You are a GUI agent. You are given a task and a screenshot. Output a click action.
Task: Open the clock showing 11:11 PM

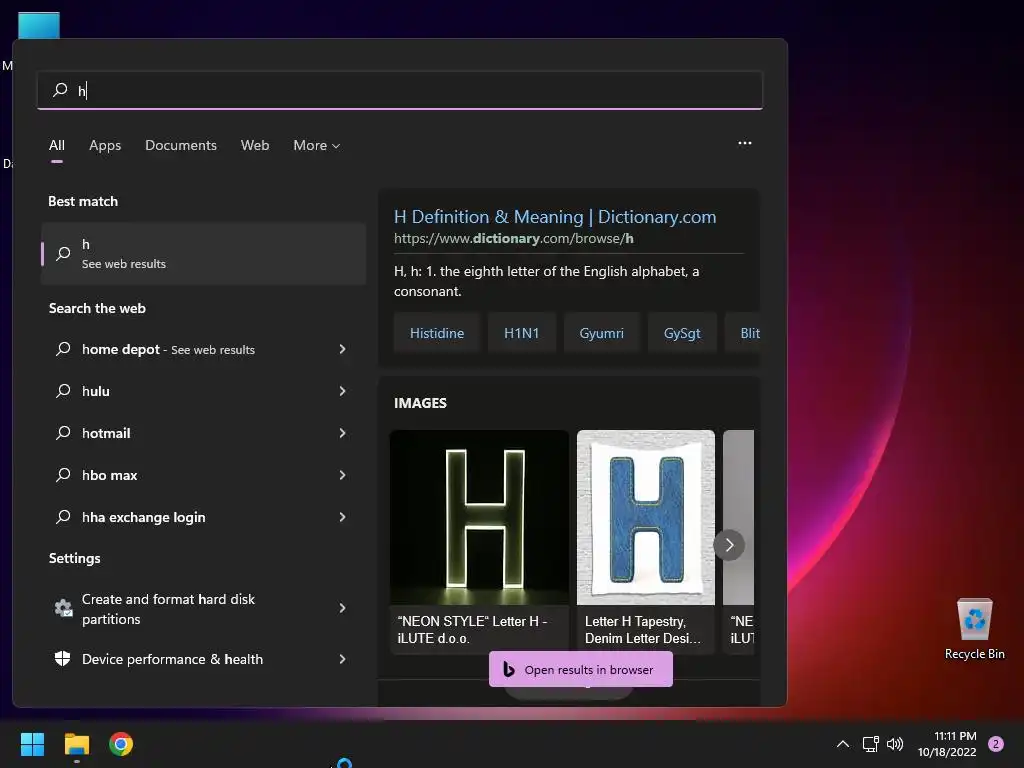947,744
